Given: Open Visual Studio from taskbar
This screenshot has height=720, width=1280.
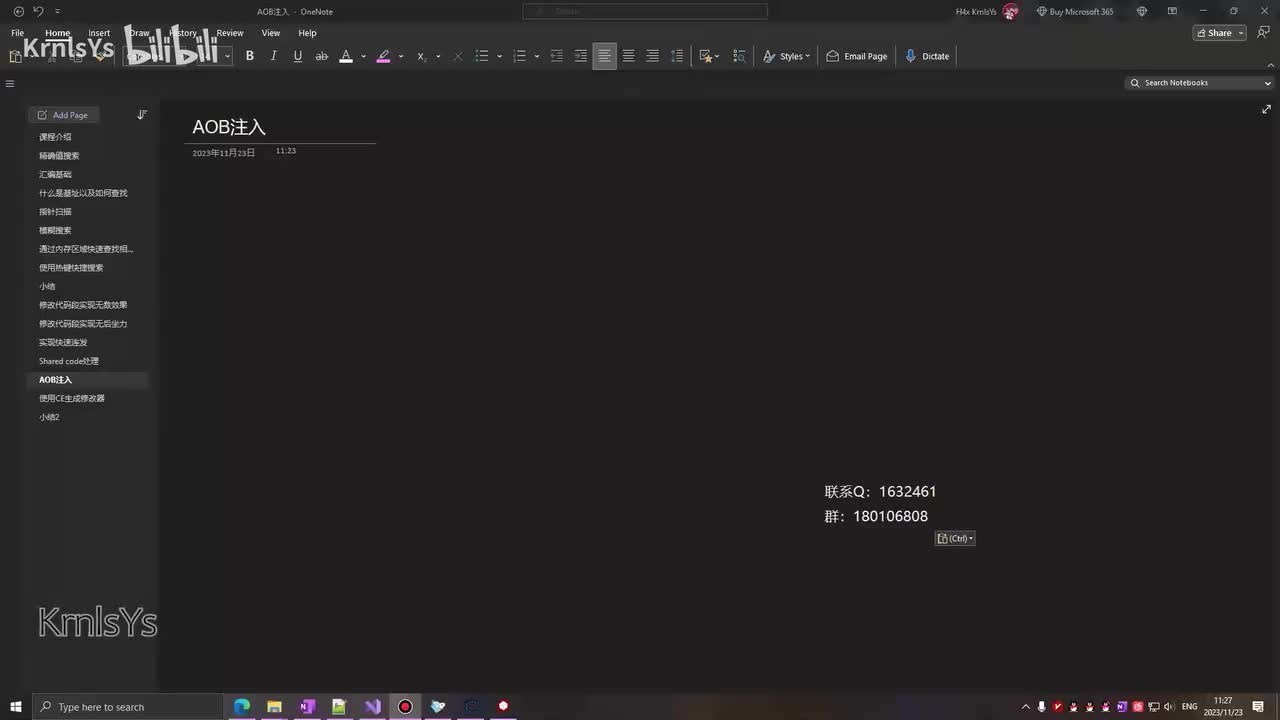Looking at the screenshot, I should coord(372,707).
